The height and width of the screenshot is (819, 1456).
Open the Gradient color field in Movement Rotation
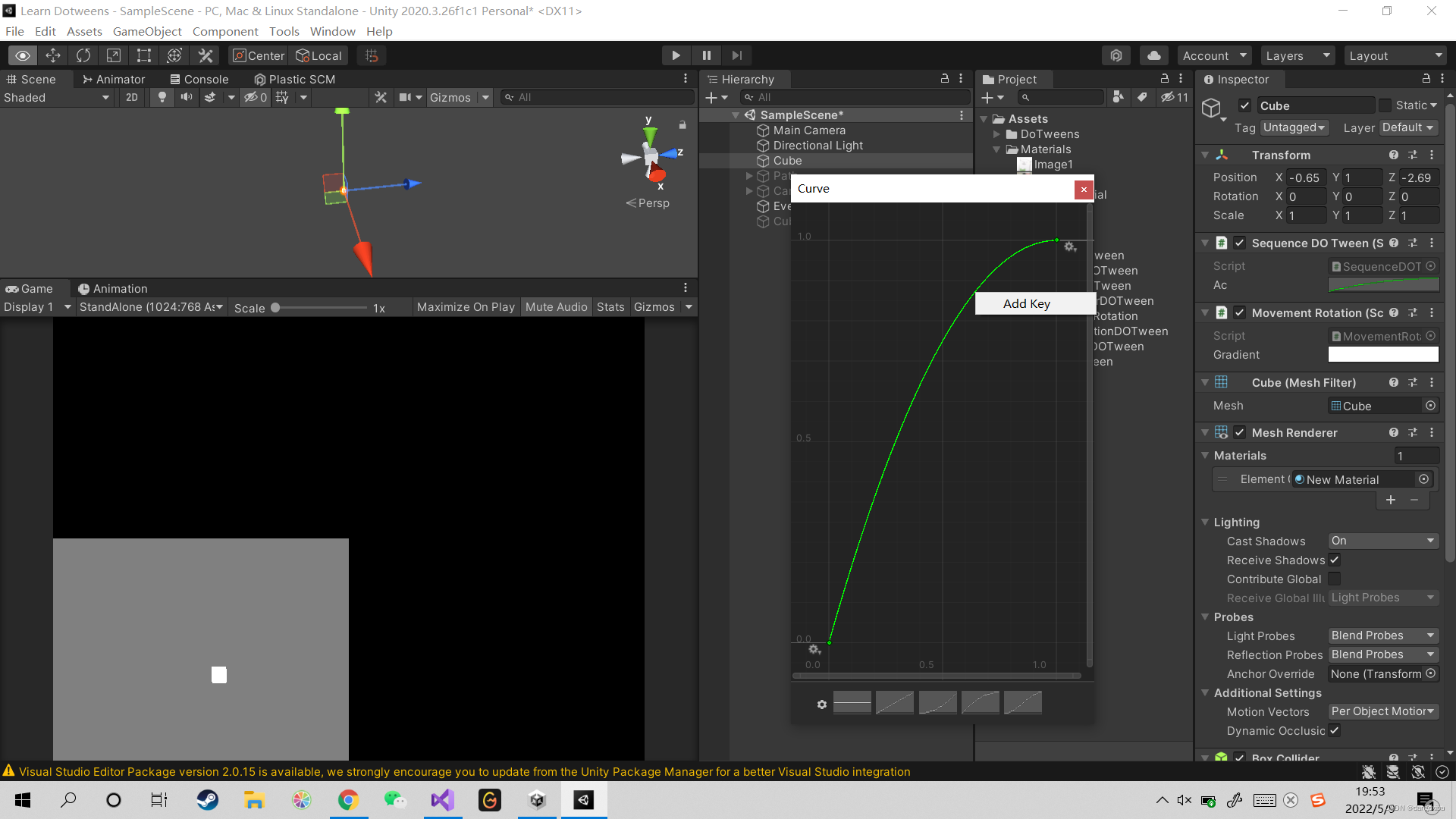(1382, 354)
